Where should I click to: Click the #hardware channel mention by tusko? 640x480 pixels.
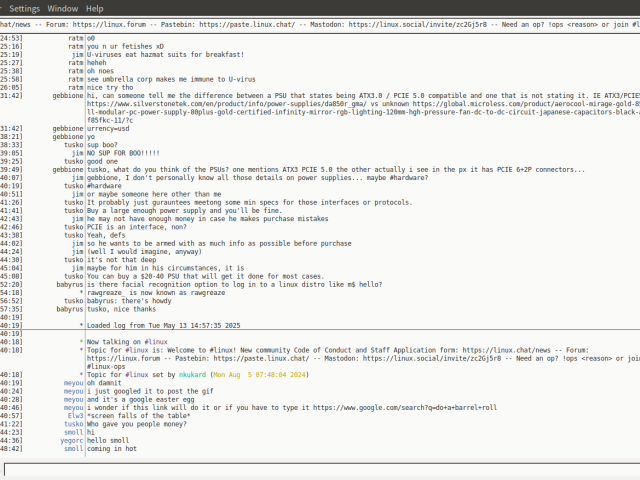(x=106, y=185)
